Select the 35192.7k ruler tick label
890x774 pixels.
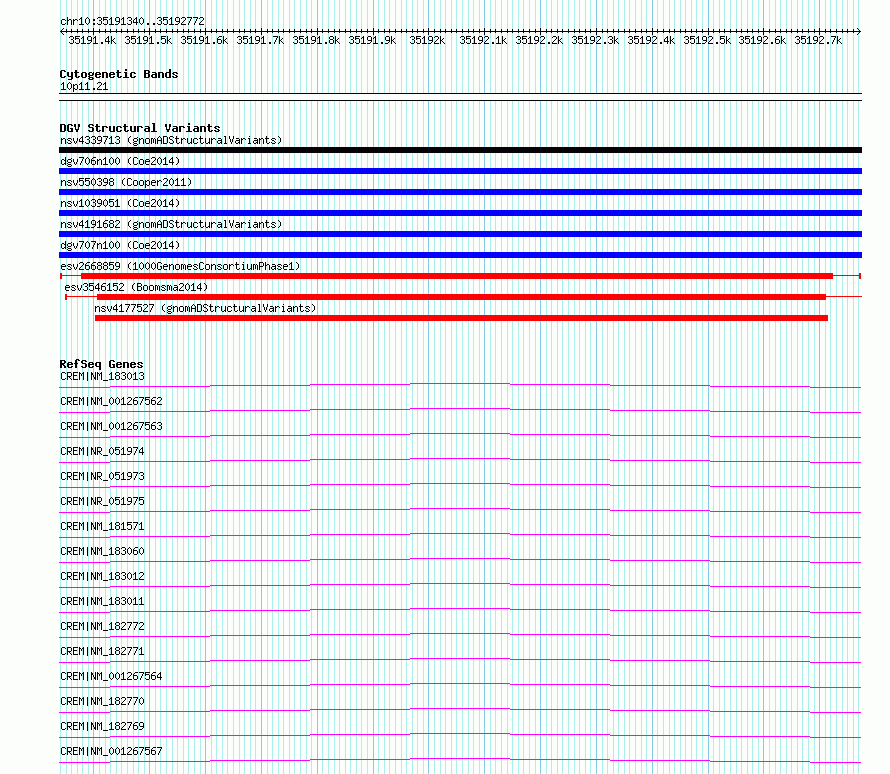pos(818,40)
